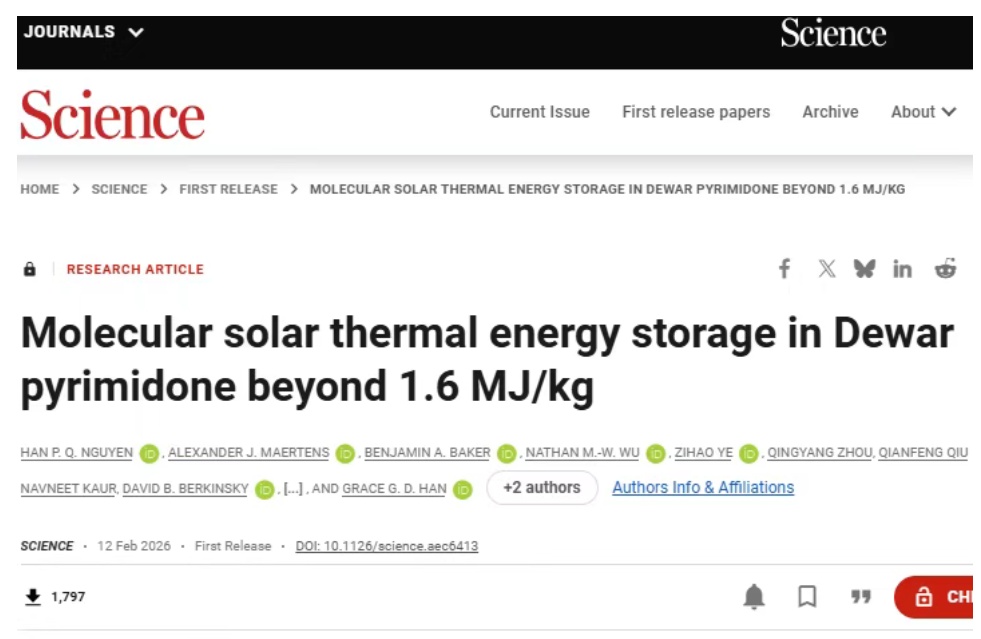Screen dimensions: 981x639
Task: Click the alert bell icon
Action: click(754, 597)
